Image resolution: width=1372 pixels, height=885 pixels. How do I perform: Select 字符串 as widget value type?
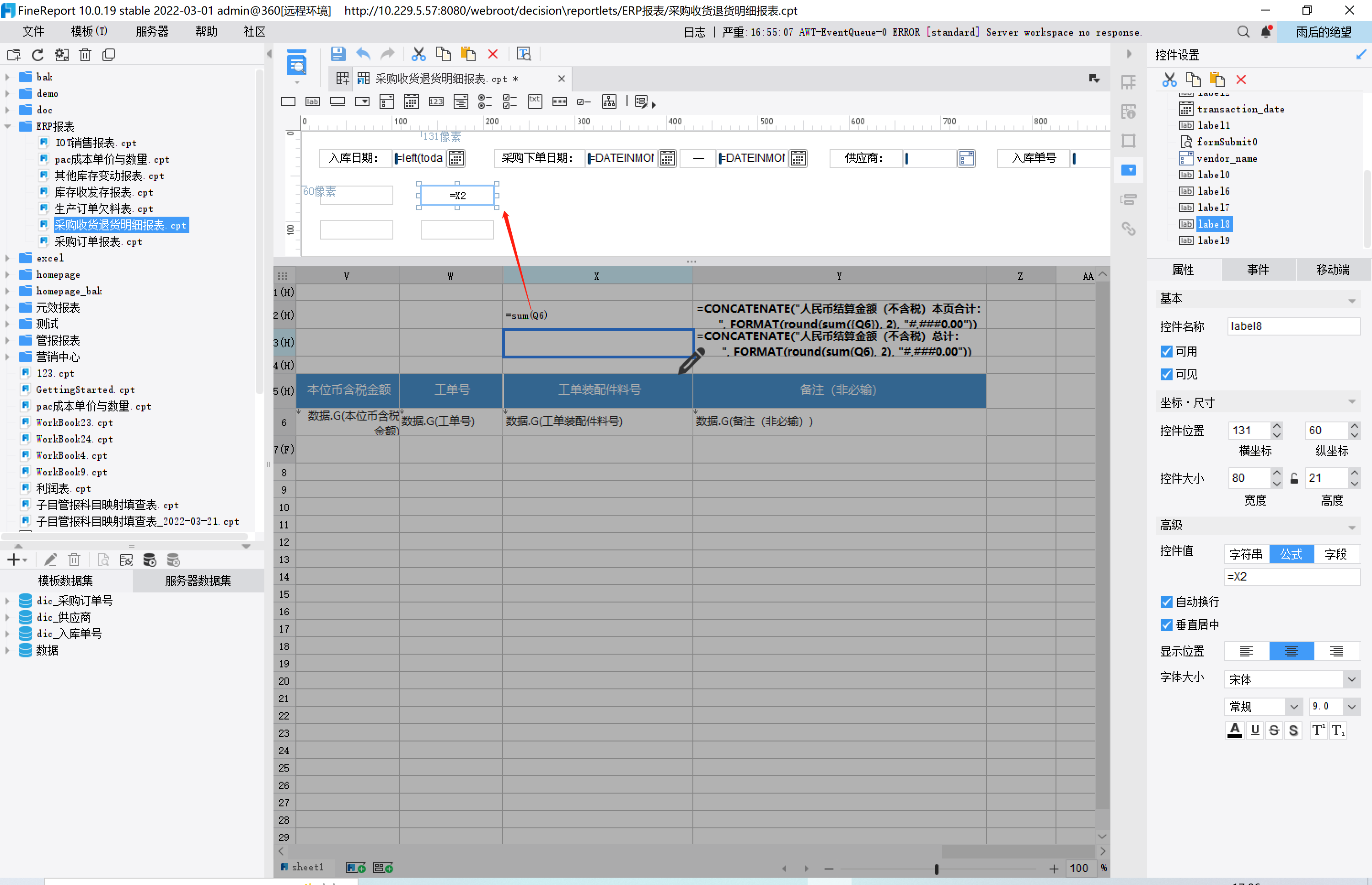[x=1246, y=554]
